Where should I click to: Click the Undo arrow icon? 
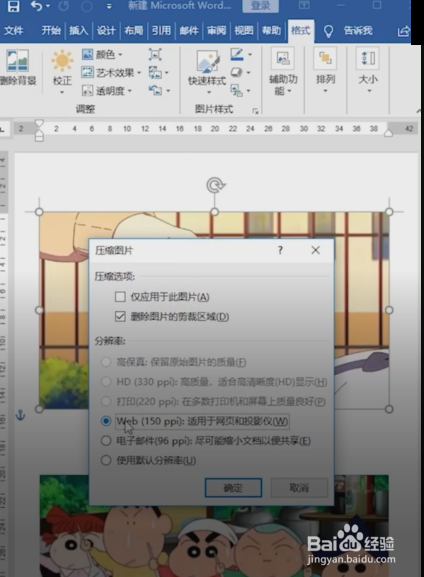coord(36,6)
